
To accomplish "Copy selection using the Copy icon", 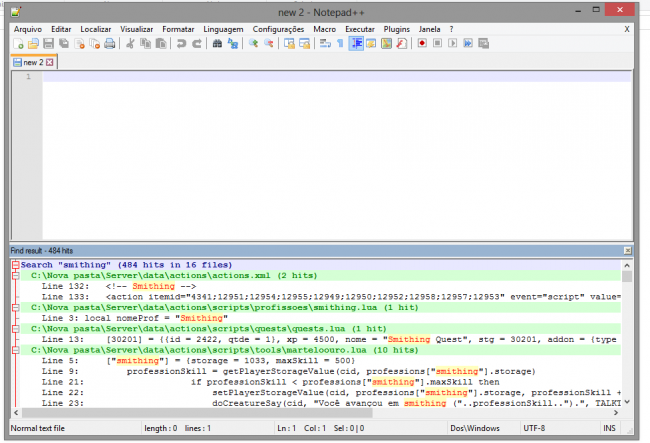I will [146, 44].
